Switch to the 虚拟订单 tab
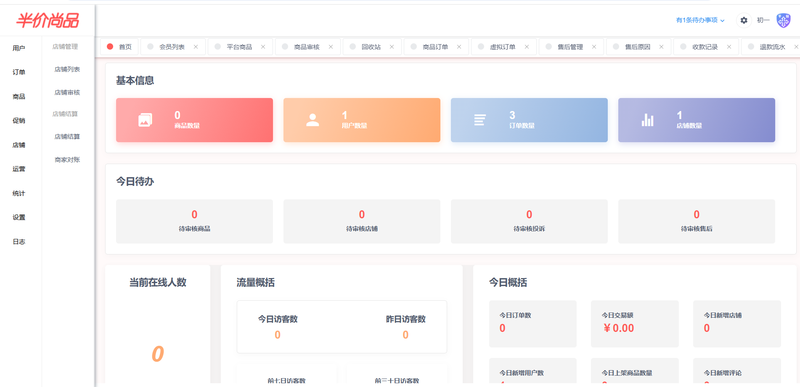The width and height of the screenshot is (800, 387). 503,47
